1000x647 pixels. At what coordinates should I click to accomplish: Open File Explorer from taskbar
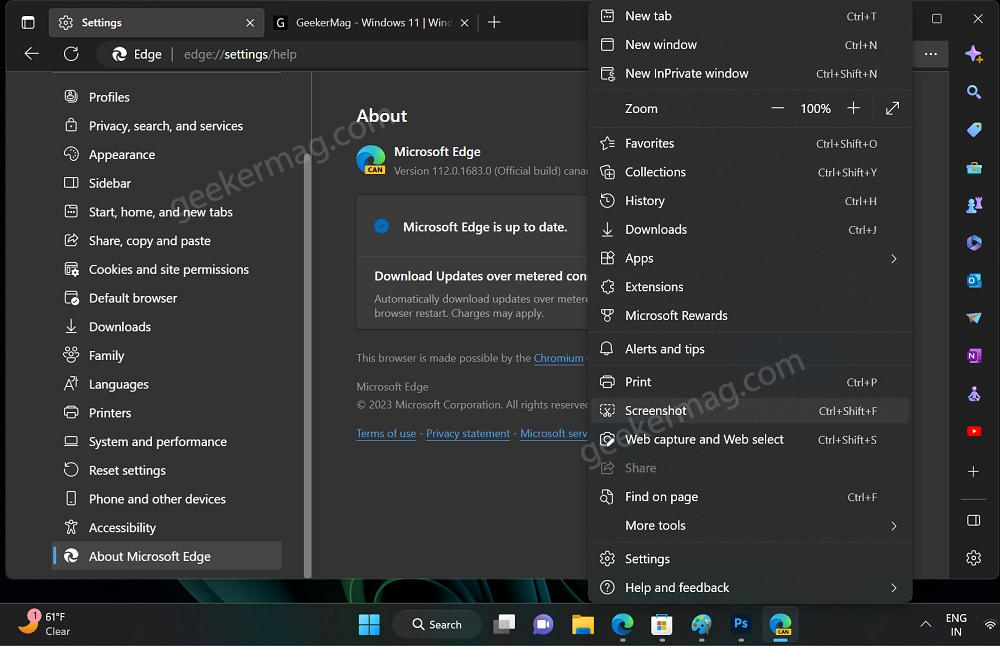point(582,625)
